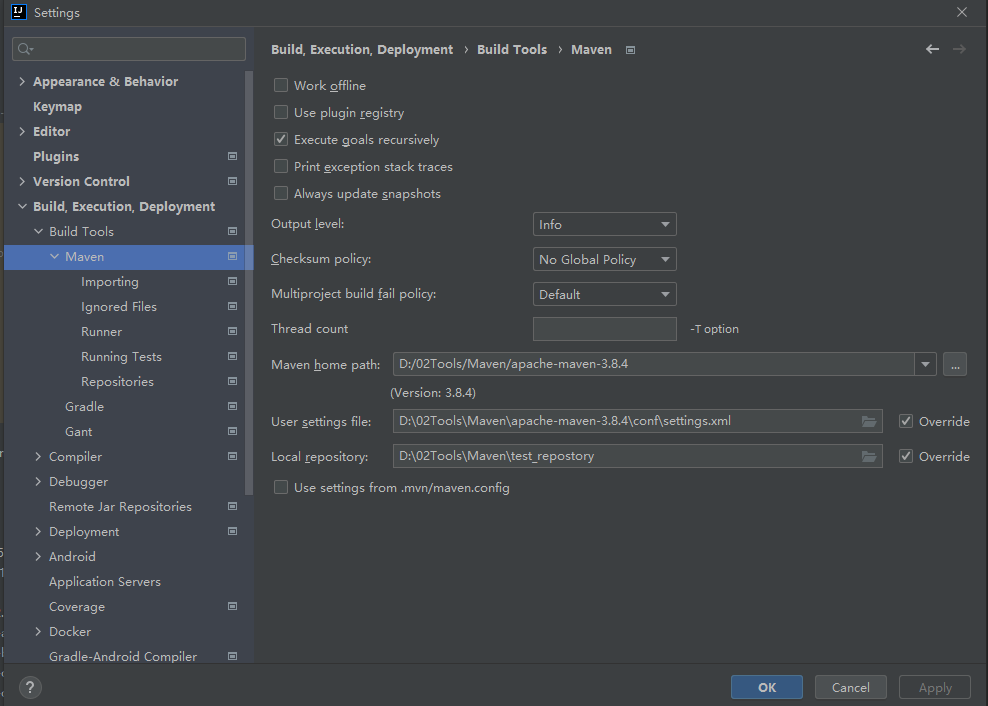The height and width of the screenshot is (706, 988).
Task: Close the Settings dialog
Action: point(962,12)
